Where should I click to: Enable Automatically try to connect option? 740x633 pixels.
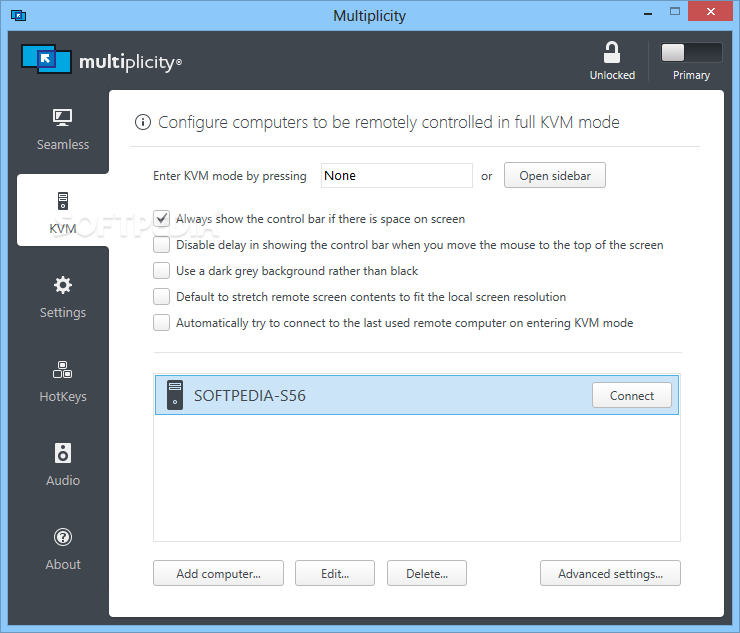161,322
